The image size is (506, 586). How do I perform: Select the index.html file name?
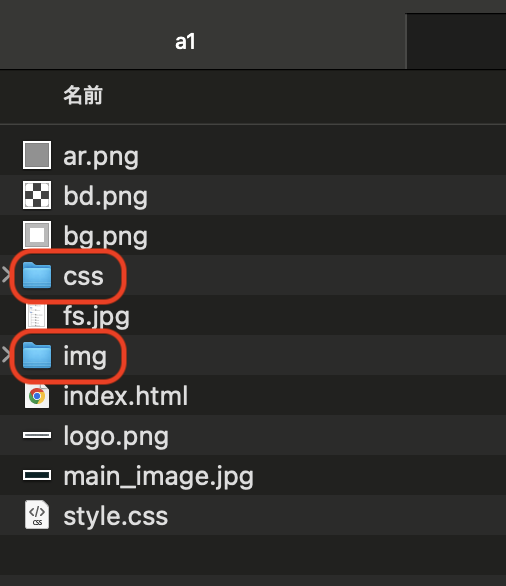(126, 396)
